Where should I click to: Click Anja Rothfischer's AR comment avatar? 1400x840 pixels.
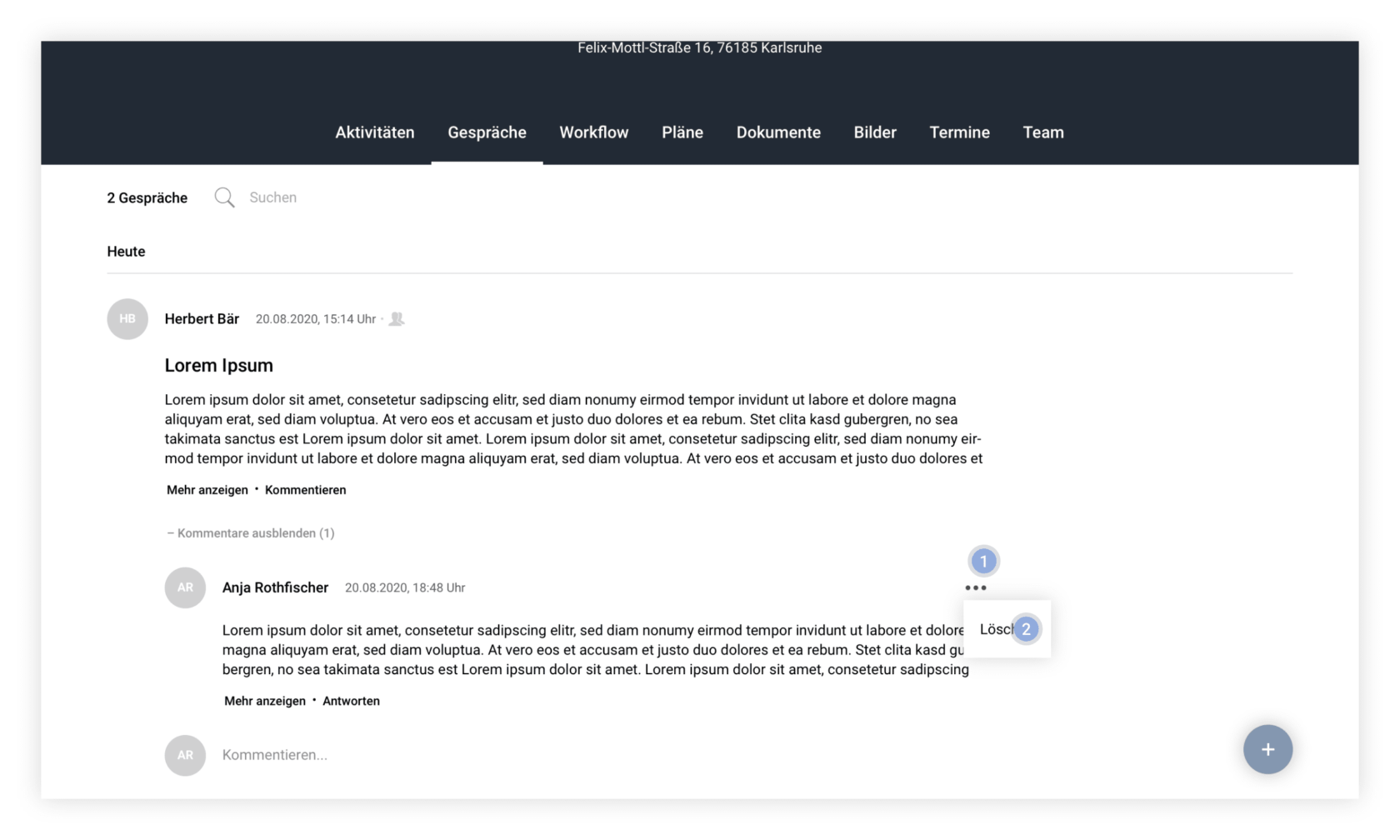[185, 587]
